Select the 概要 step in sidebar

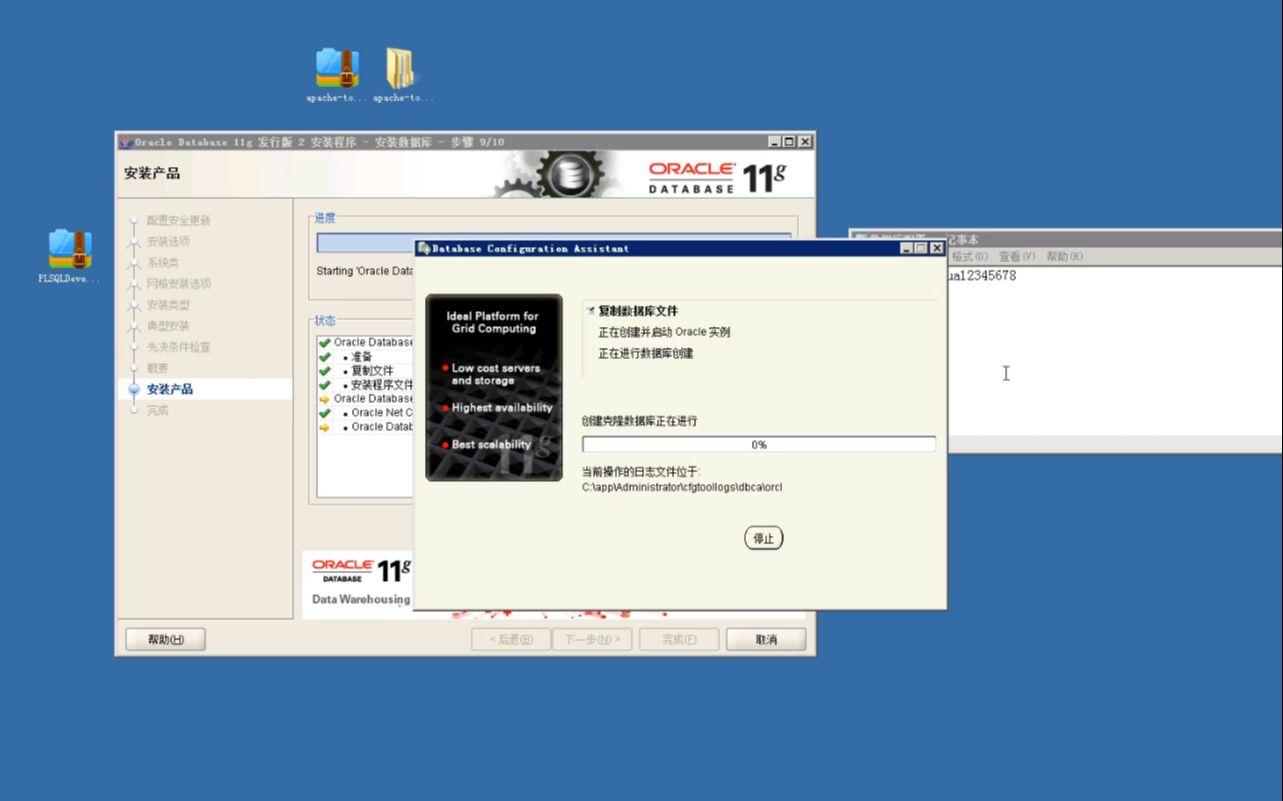click(x=157, y=368)
